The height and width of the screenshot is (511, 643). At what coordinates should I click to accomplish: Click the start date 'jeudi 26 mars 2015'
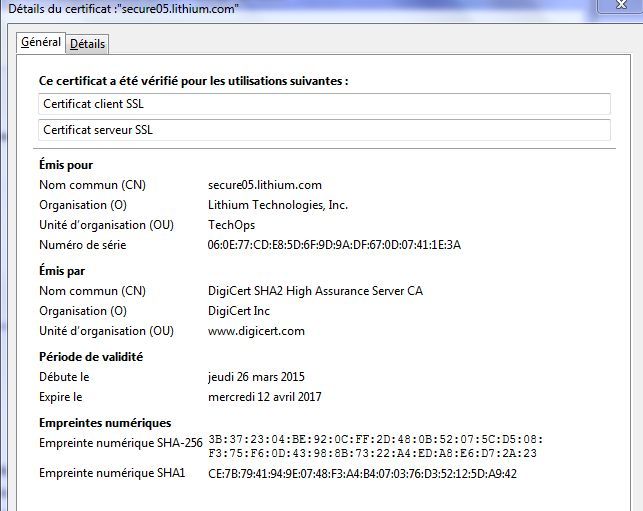(x=256, y=377)
